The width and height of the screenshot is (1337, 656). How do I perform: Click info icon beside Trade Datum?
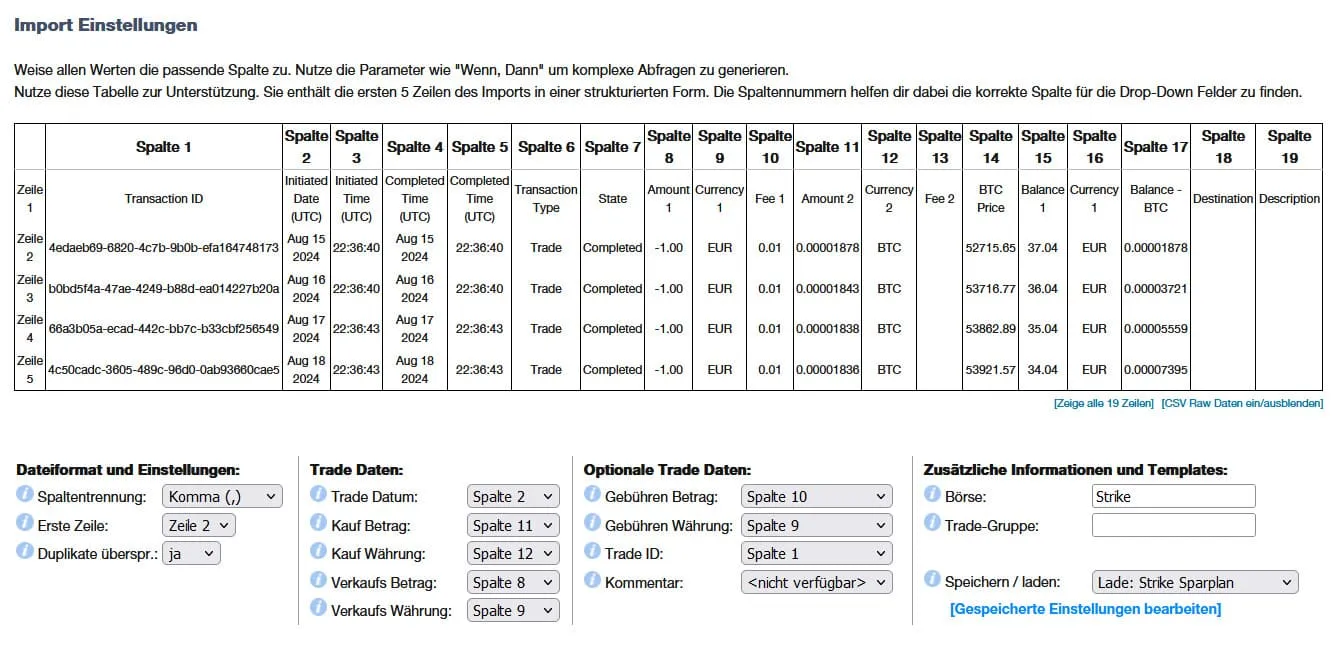pos(319,495)
